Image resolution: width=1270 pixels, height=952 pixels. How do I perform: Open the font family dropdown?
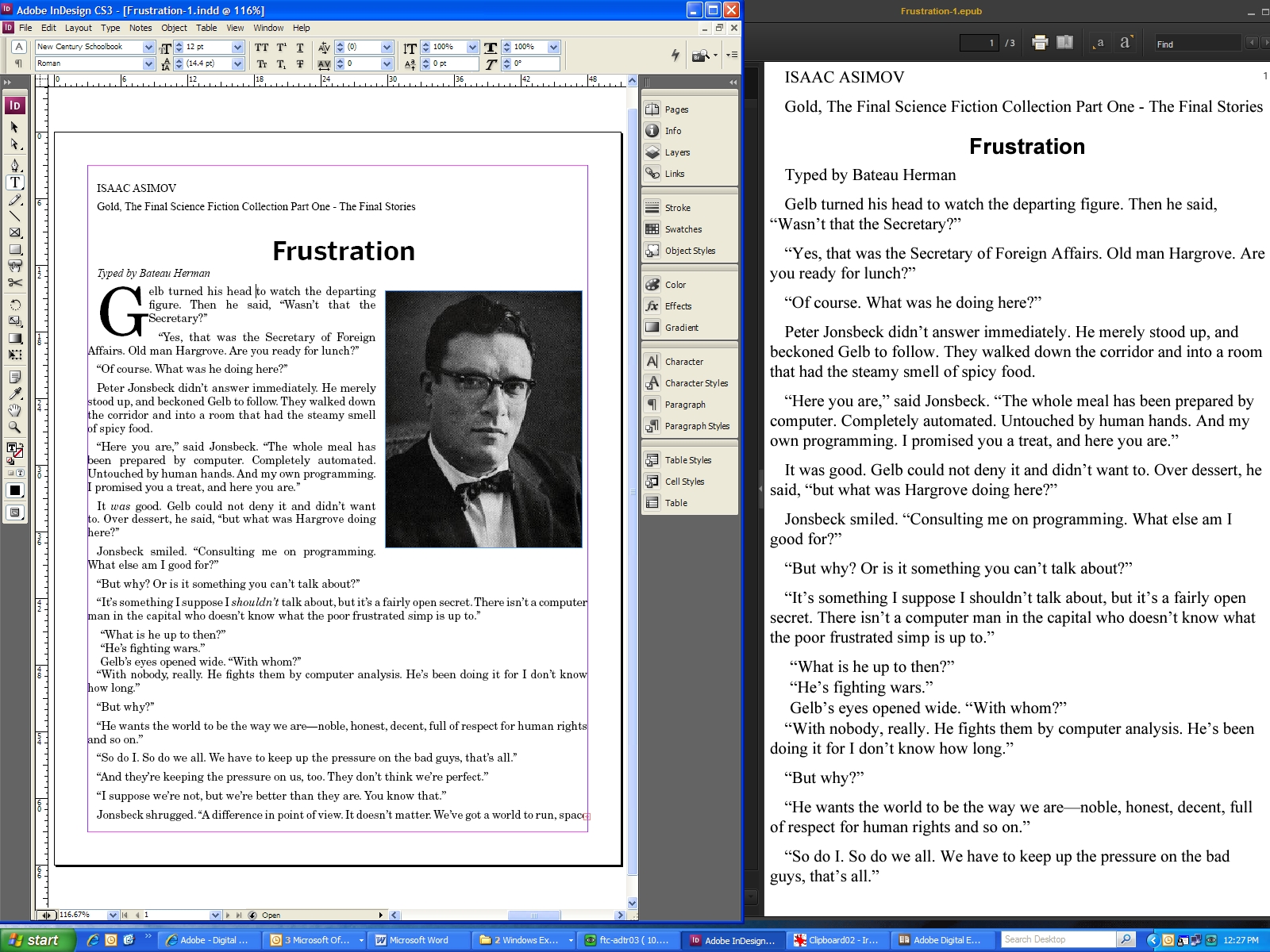point(148,48)
